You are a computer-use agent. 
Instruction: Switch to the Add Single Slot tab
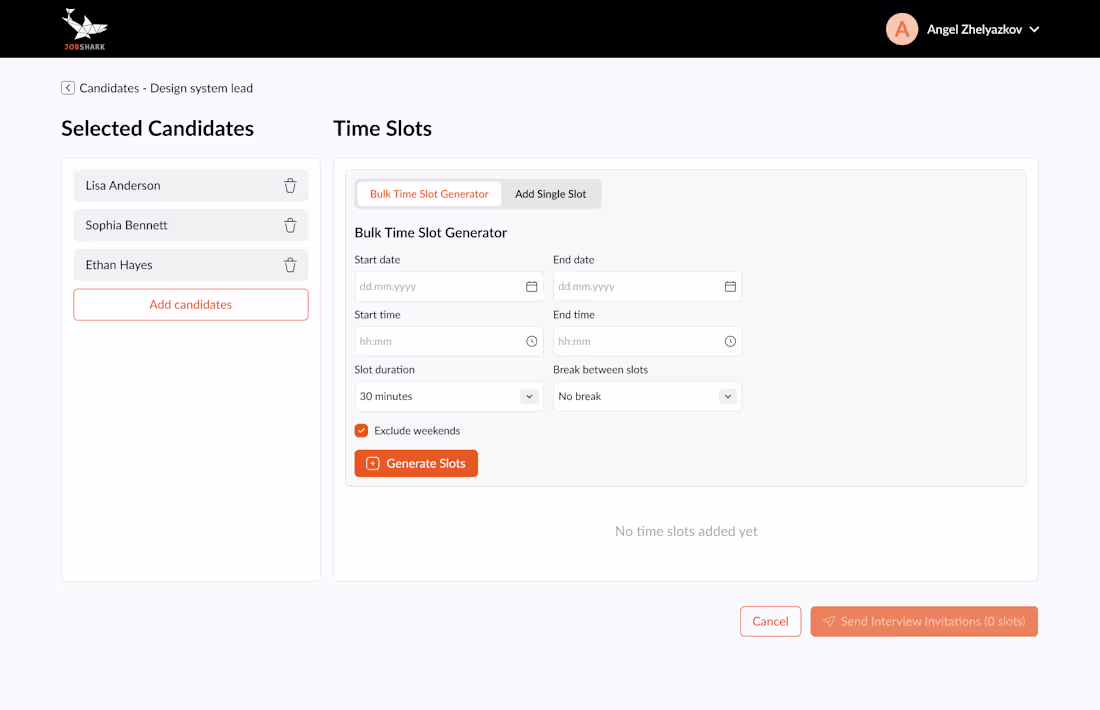(x=550, y=194)
